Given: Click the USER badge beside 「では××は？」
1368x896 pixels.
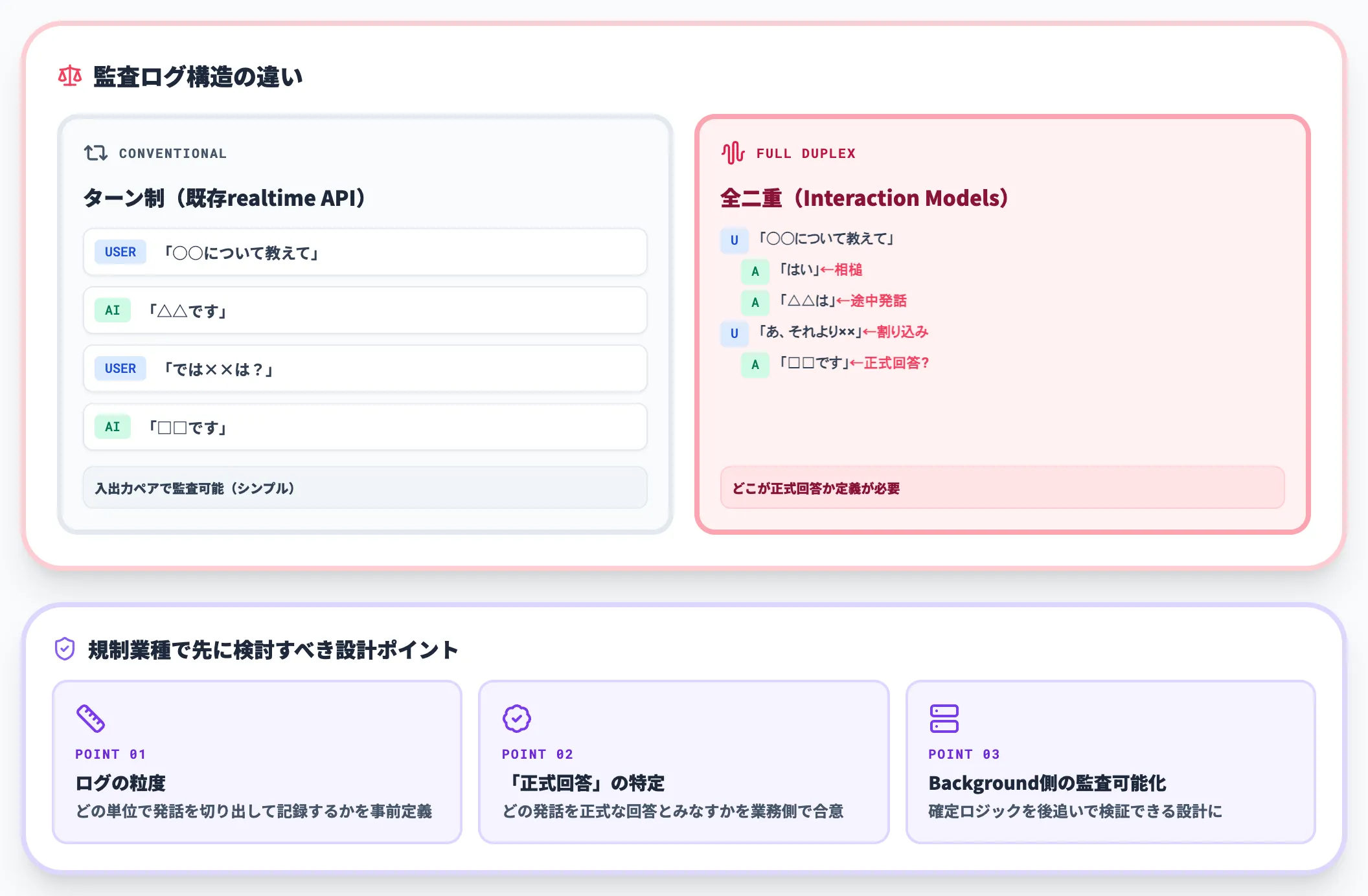Looking at the screenshot, I should pyautogui.click(x=120, y=368).
